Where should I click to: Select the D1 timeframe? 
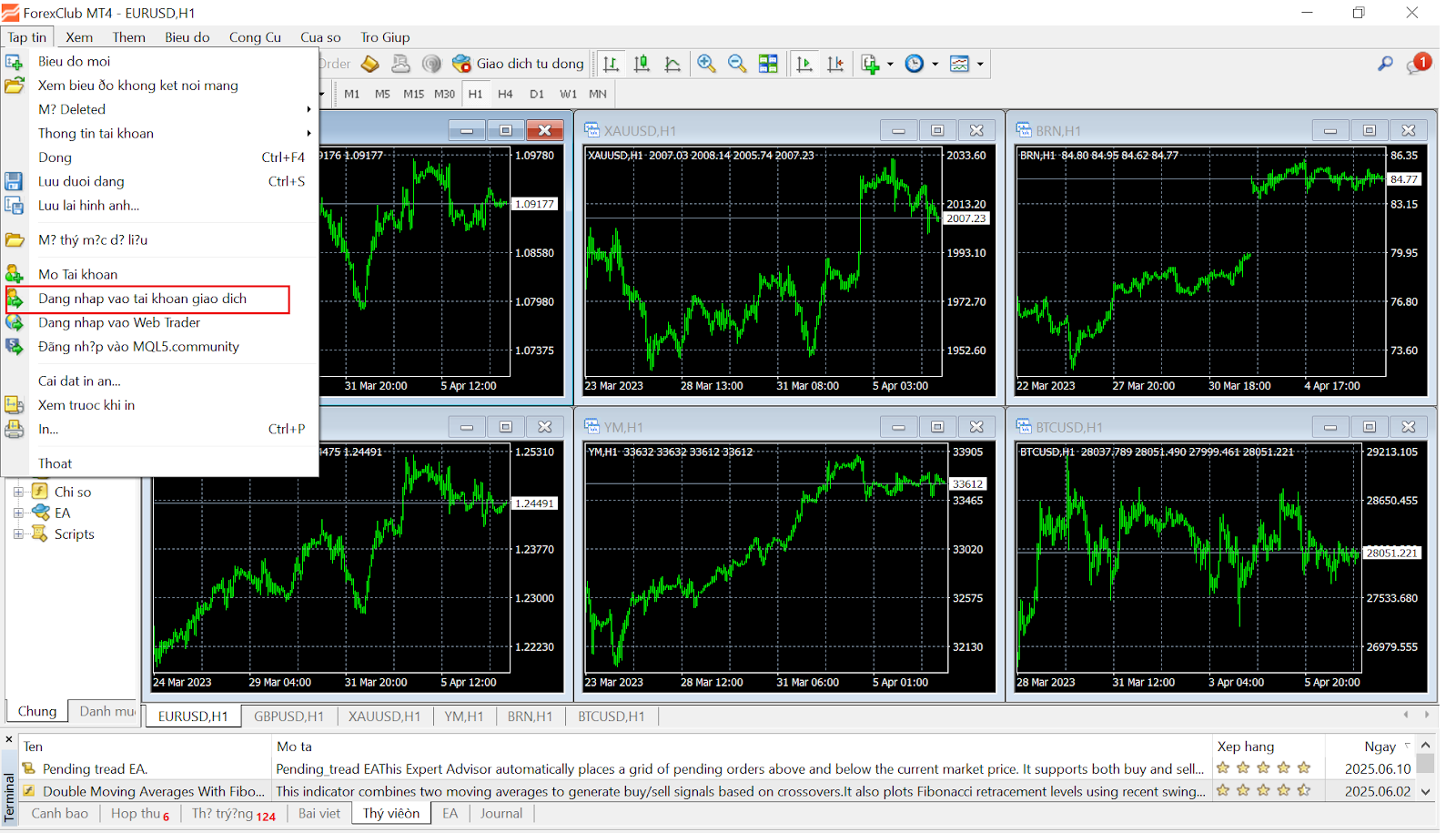(537, 94)
